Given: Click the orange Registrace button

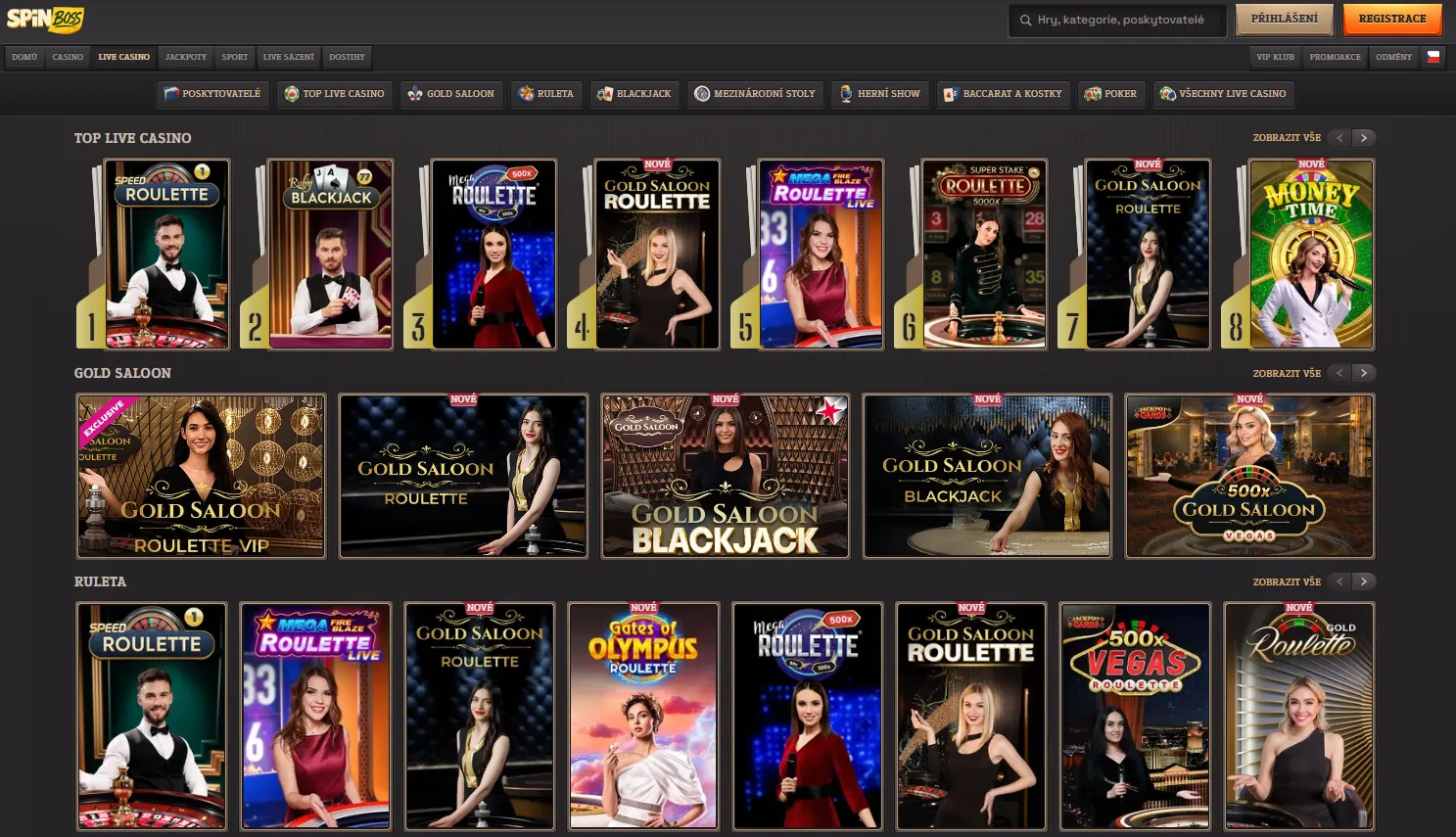Looking at the screenshot, I should point(1392,19).
